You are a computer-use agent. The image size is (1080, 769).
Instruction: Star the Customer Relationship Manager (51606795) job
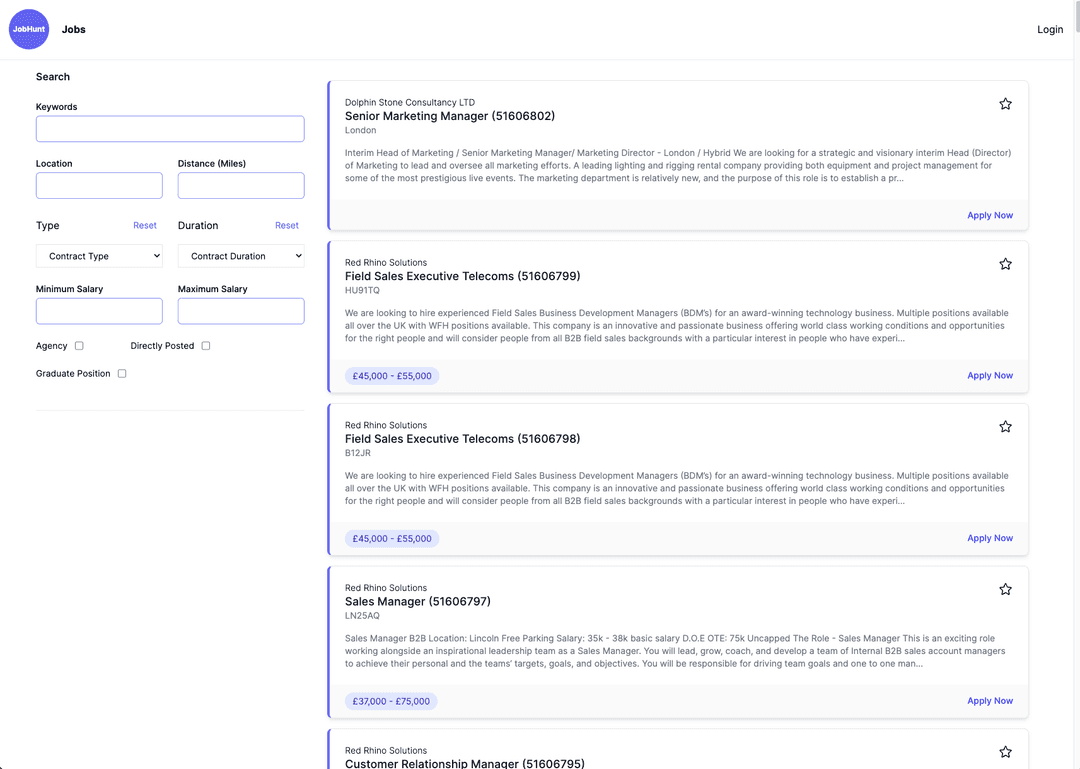(1005, 752)
